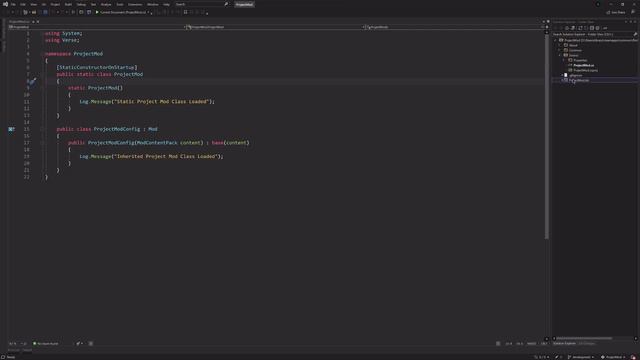Expand the Properties folder in Solution Explorer

coord(564,60)
